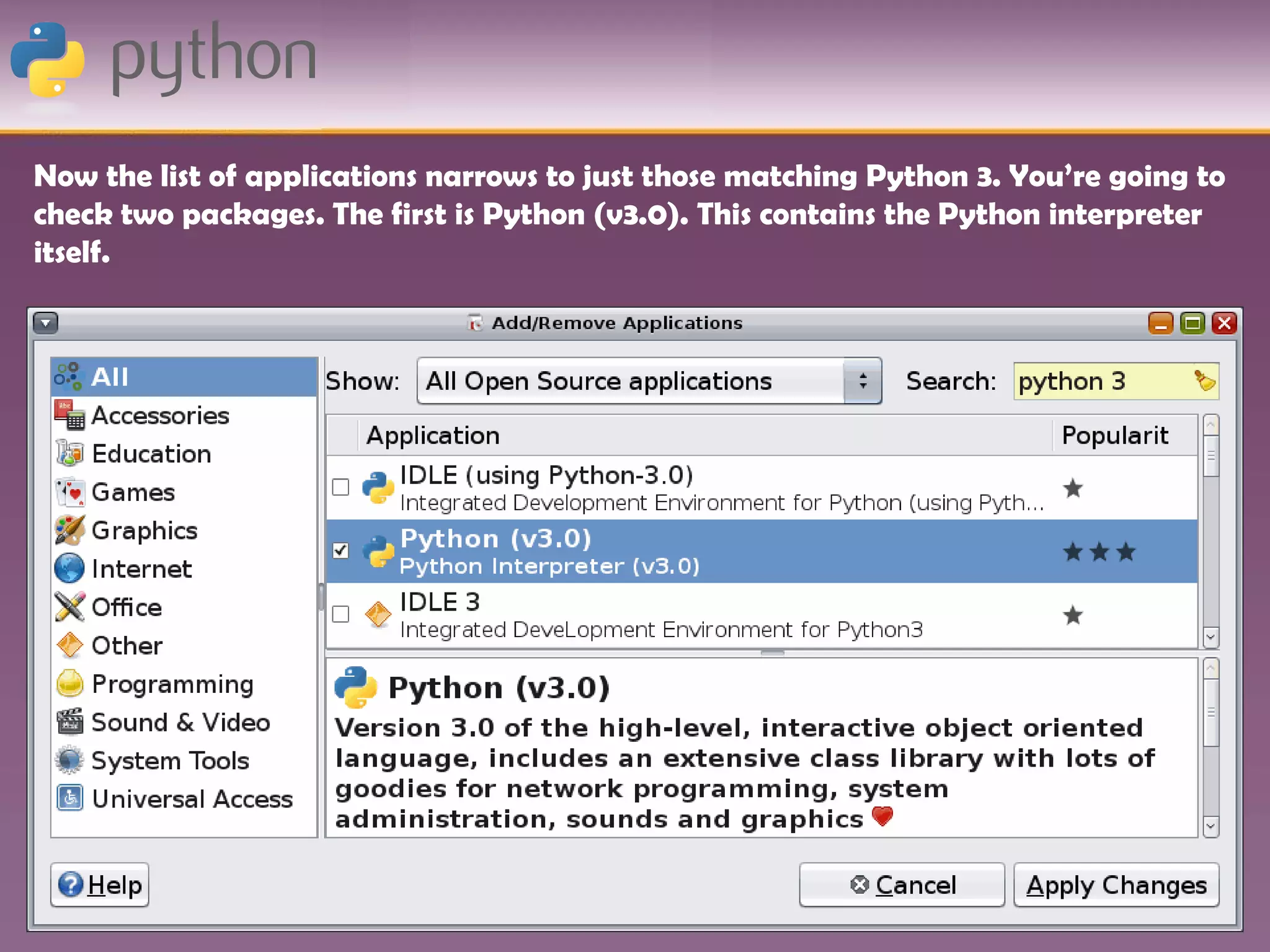The width and height of the screenshot is (1270, 952).
Task: Select the Education category
Action: coord(184,453)
